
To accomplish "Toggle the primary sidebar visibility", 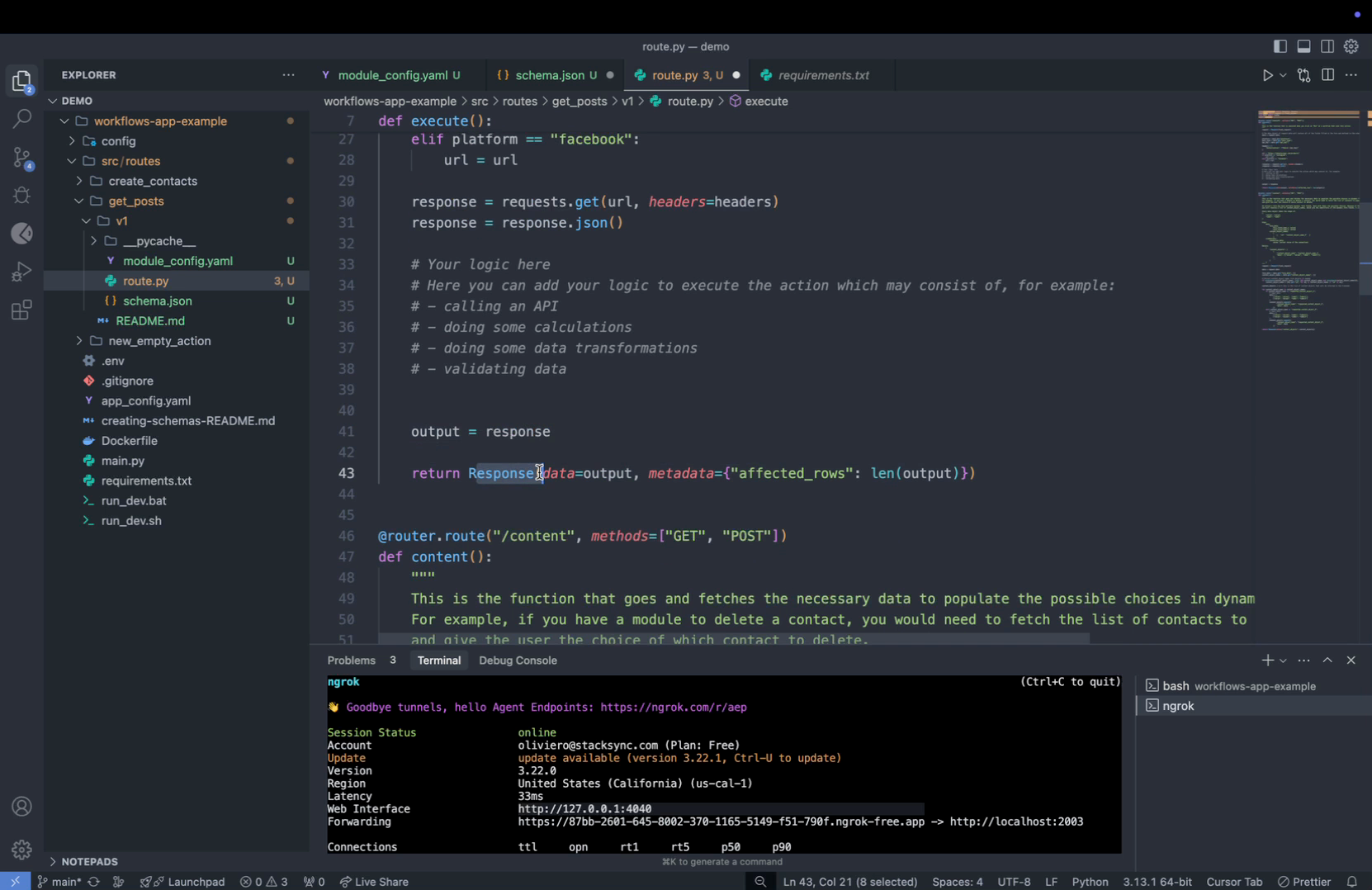I will [x=1280, y=46].
